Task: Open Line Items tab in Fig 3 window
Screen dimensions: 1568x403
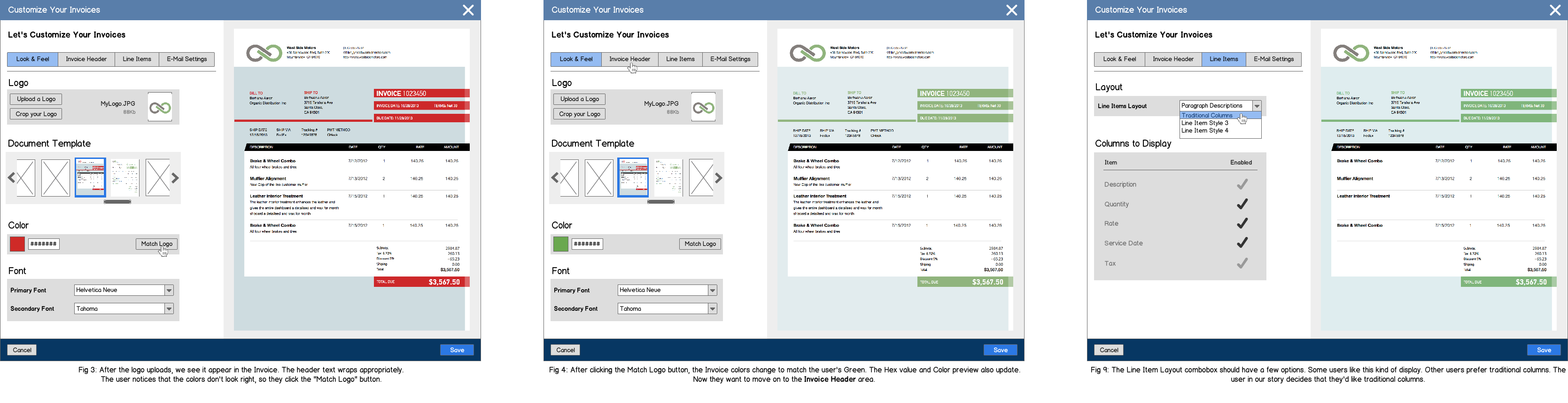Action: [x=137, y=59]
